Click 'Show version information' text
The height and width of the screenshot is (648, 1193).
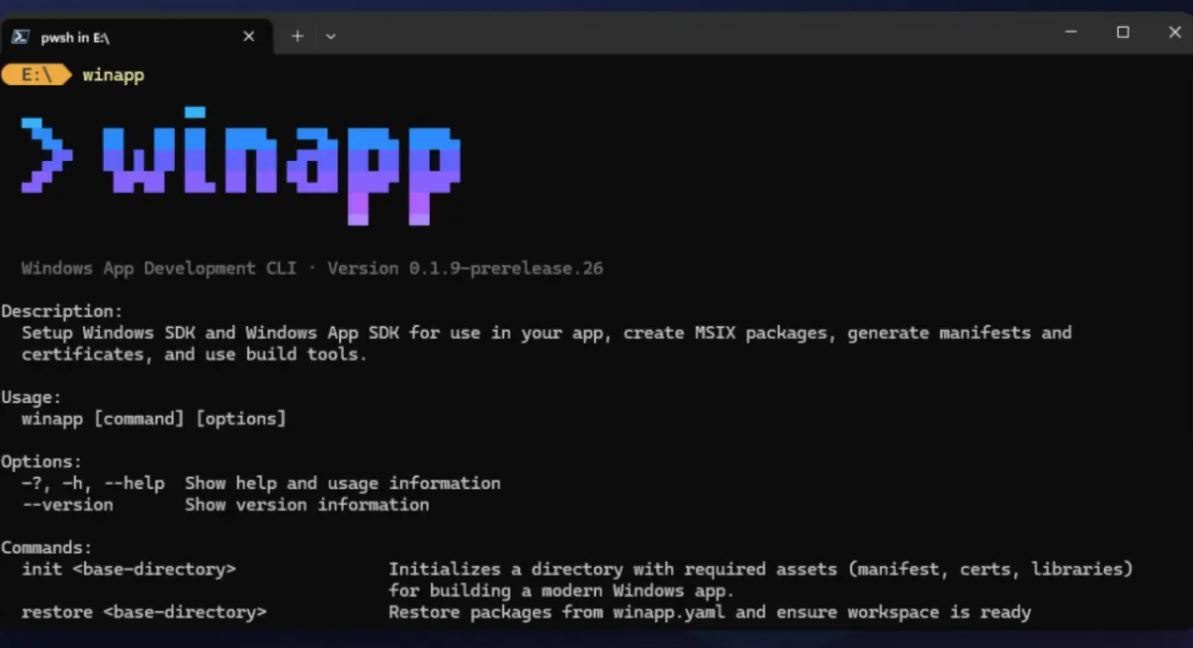tap(307, 505)
